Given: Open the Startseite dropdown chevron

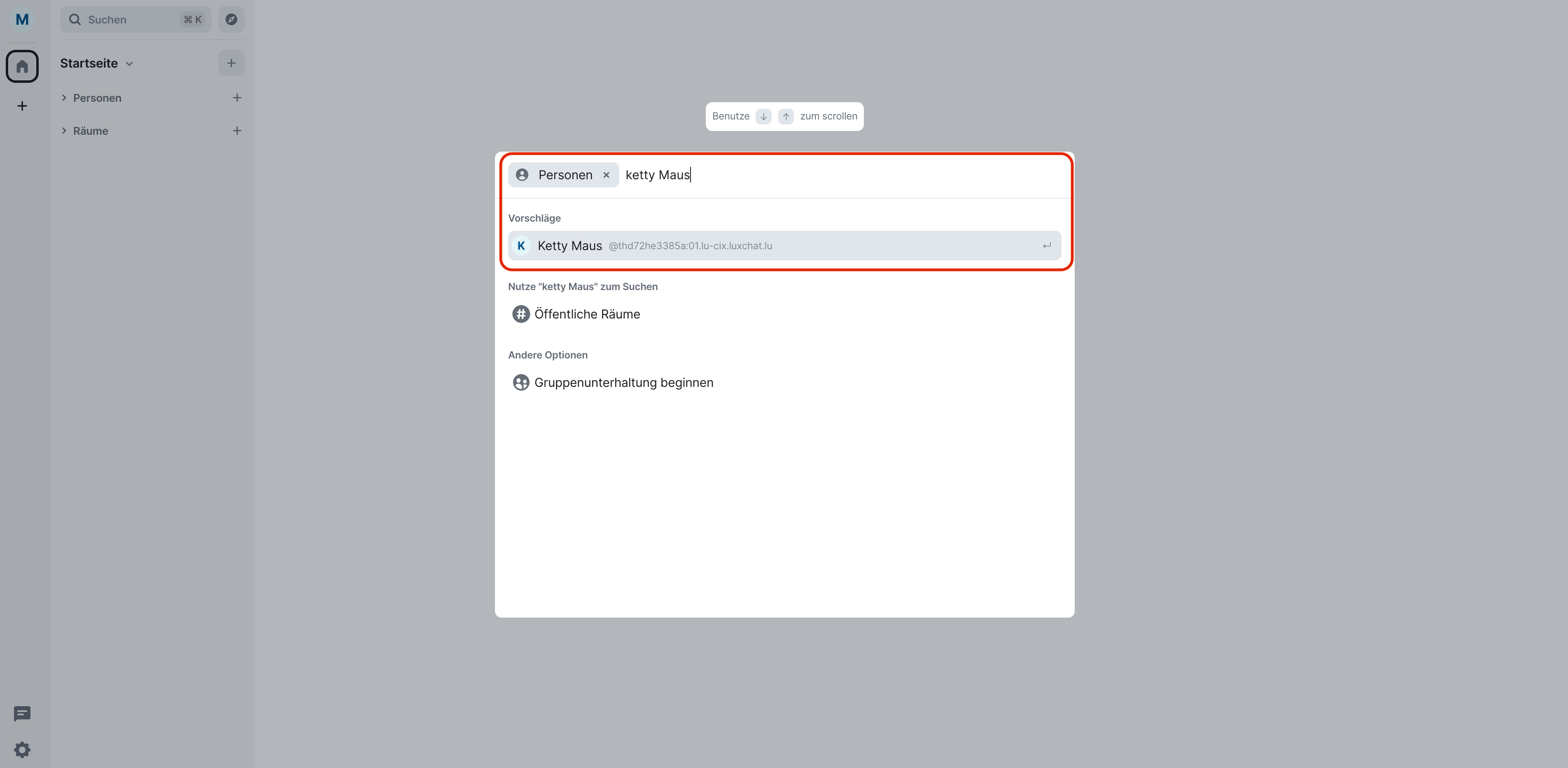Looking at the screenshot, I should [x=129, y=64].
